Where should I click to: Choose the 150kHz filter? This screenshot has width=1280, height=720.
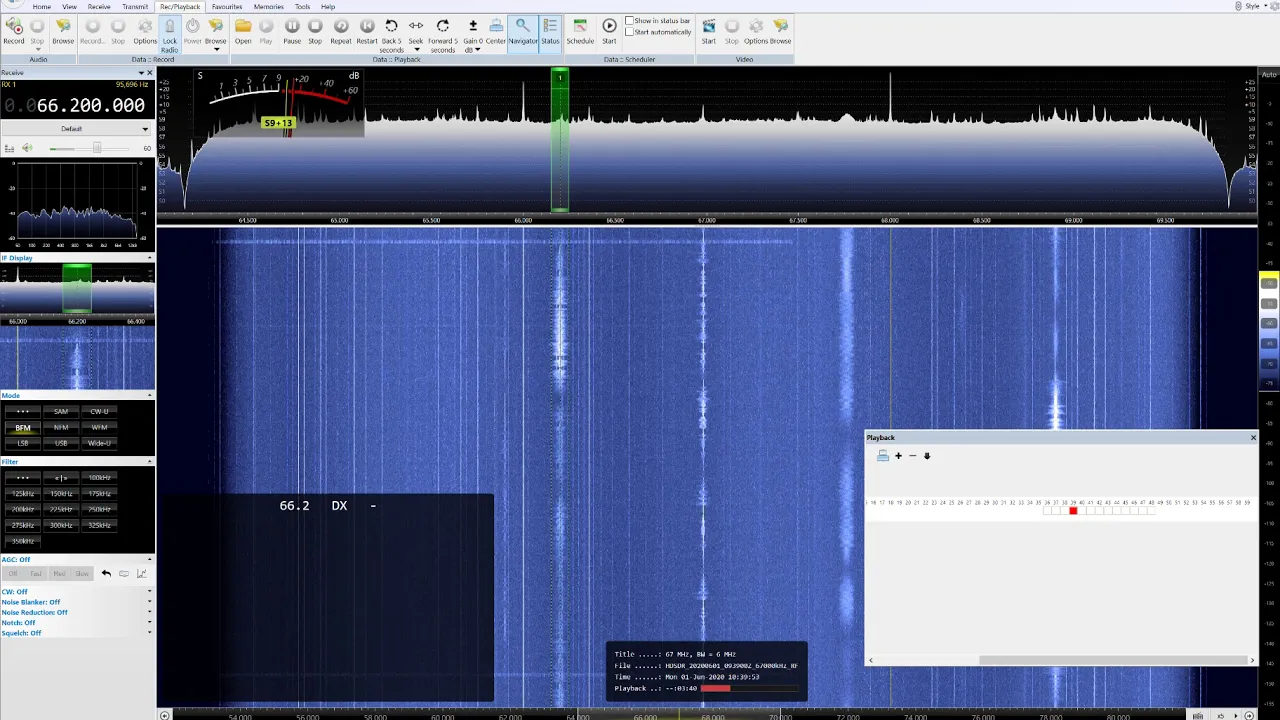tap(61, 493)
